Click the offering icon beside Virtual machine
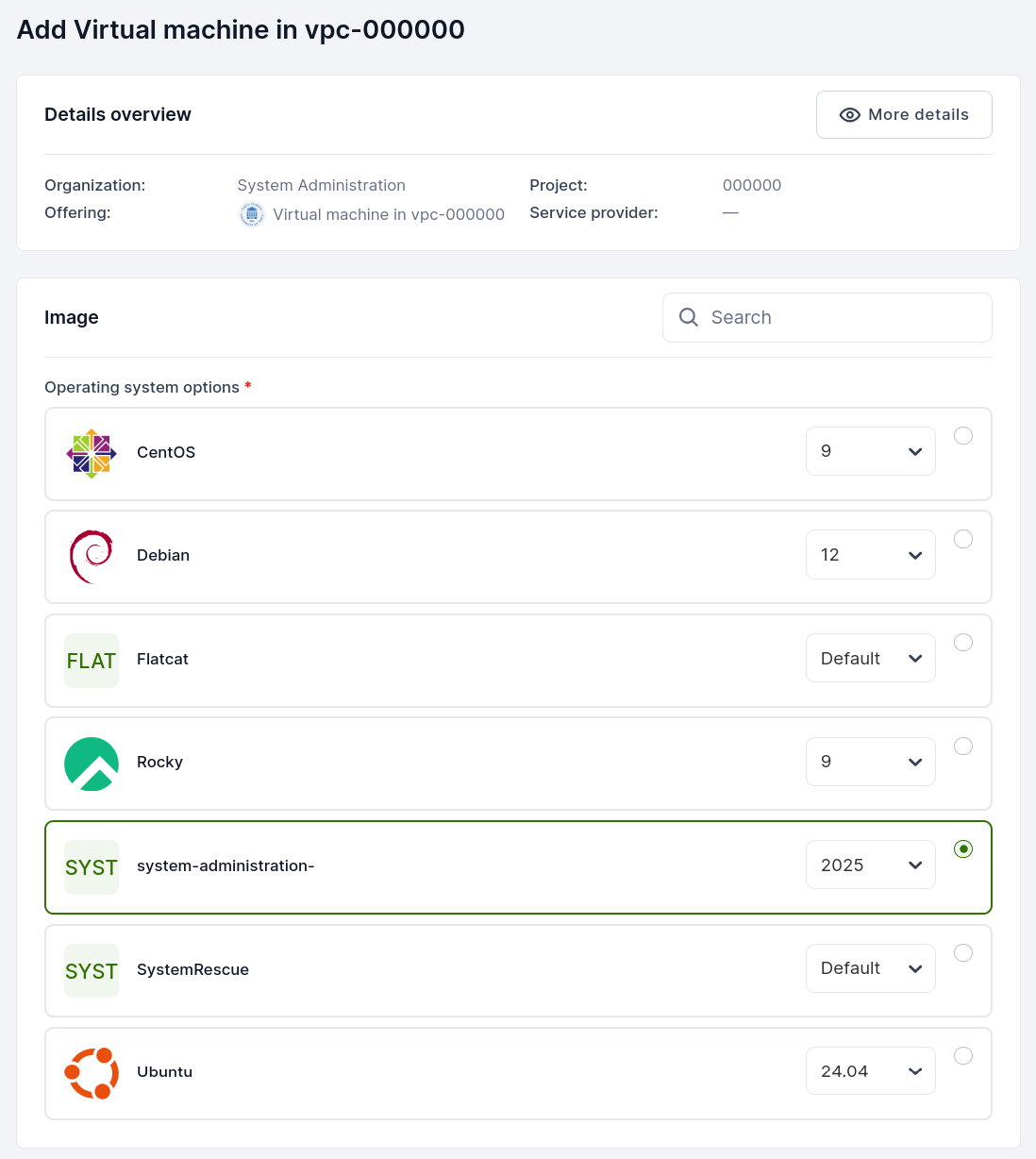The image size is (1036, 1159). point(252,214)
